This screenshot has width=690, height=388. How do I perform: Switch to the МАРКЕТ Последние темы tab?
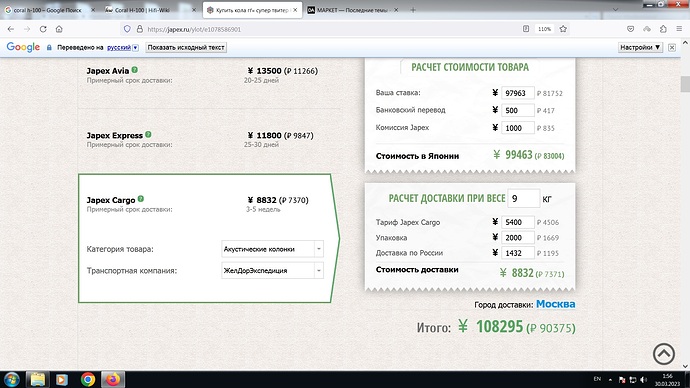click(x=353, y=10)
